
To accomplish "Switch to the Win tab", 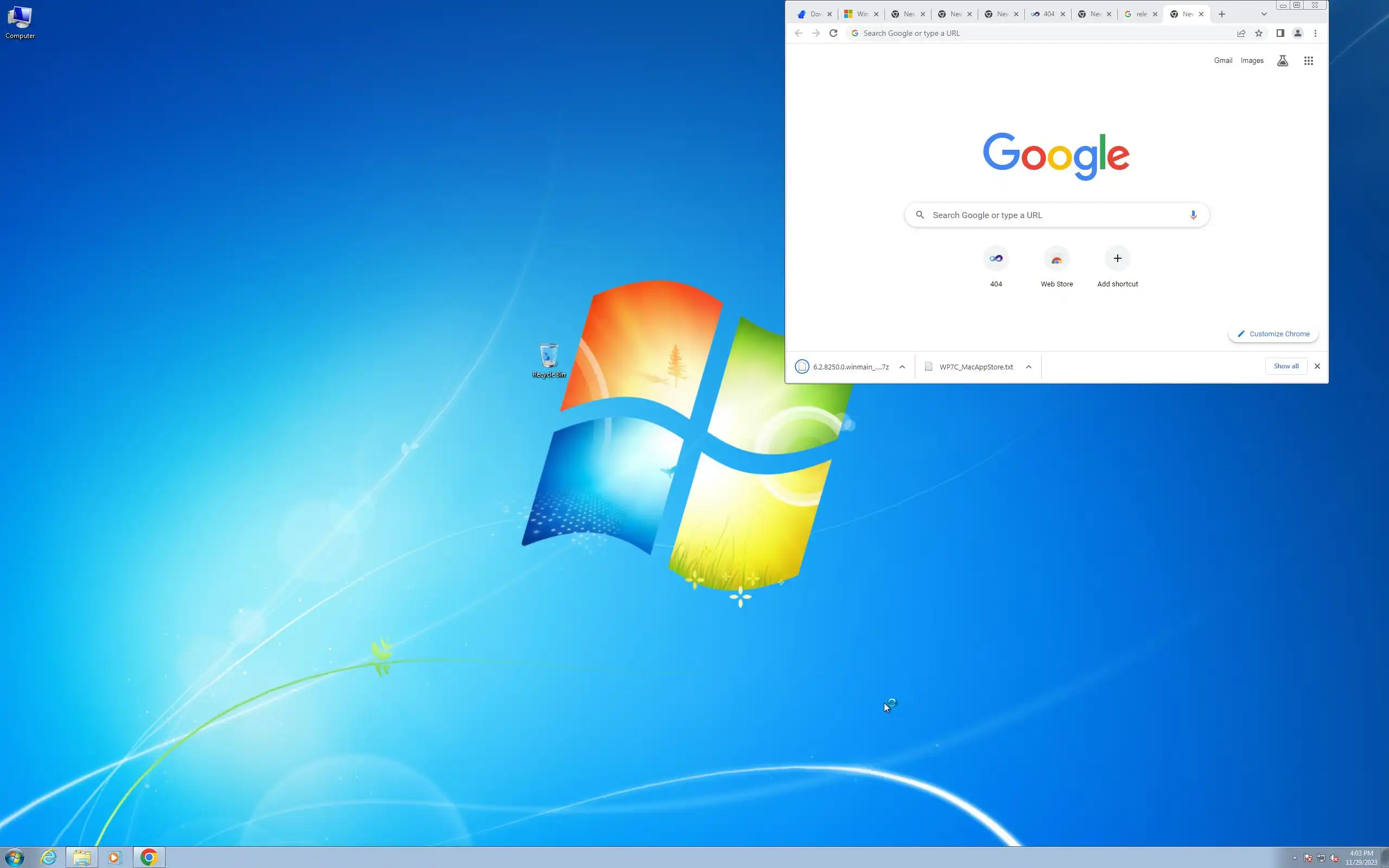I will [857, 14].
